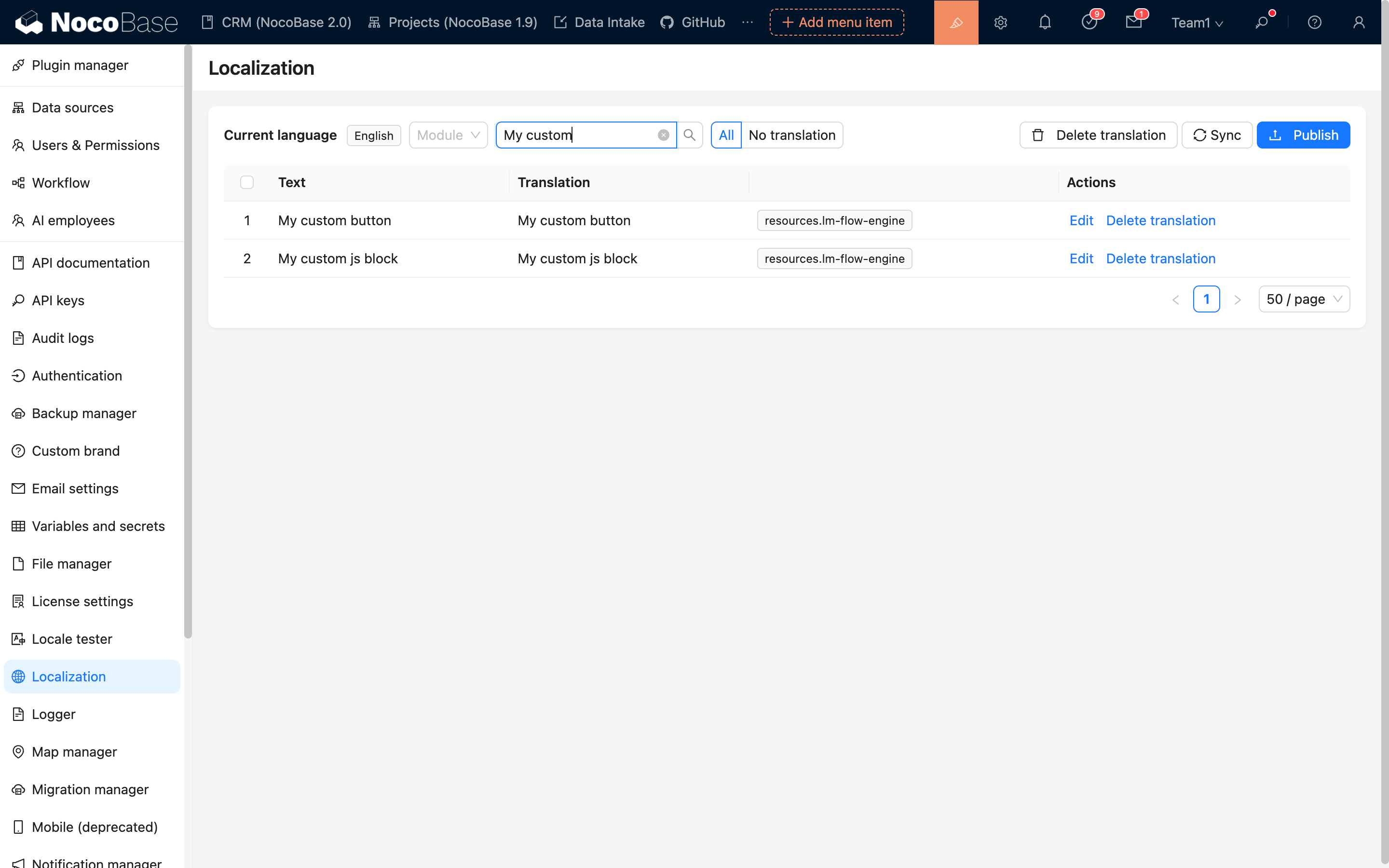Open the mail inbox icon

[x=1133, y=22]
